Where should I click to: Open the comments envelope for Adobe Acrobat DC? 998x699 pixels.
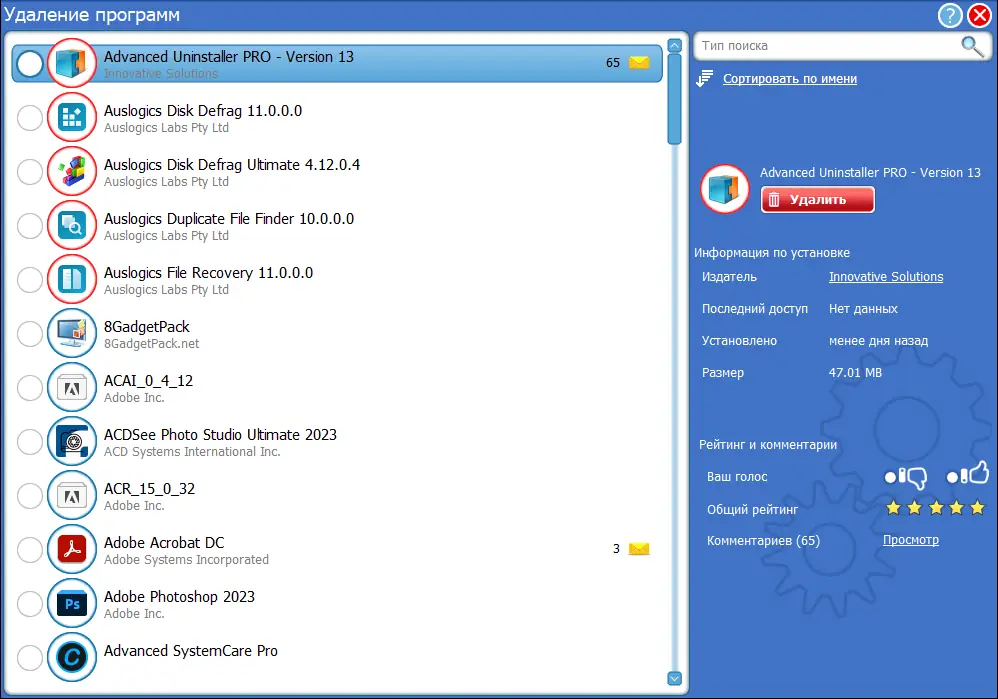click(x=639, y=549)
